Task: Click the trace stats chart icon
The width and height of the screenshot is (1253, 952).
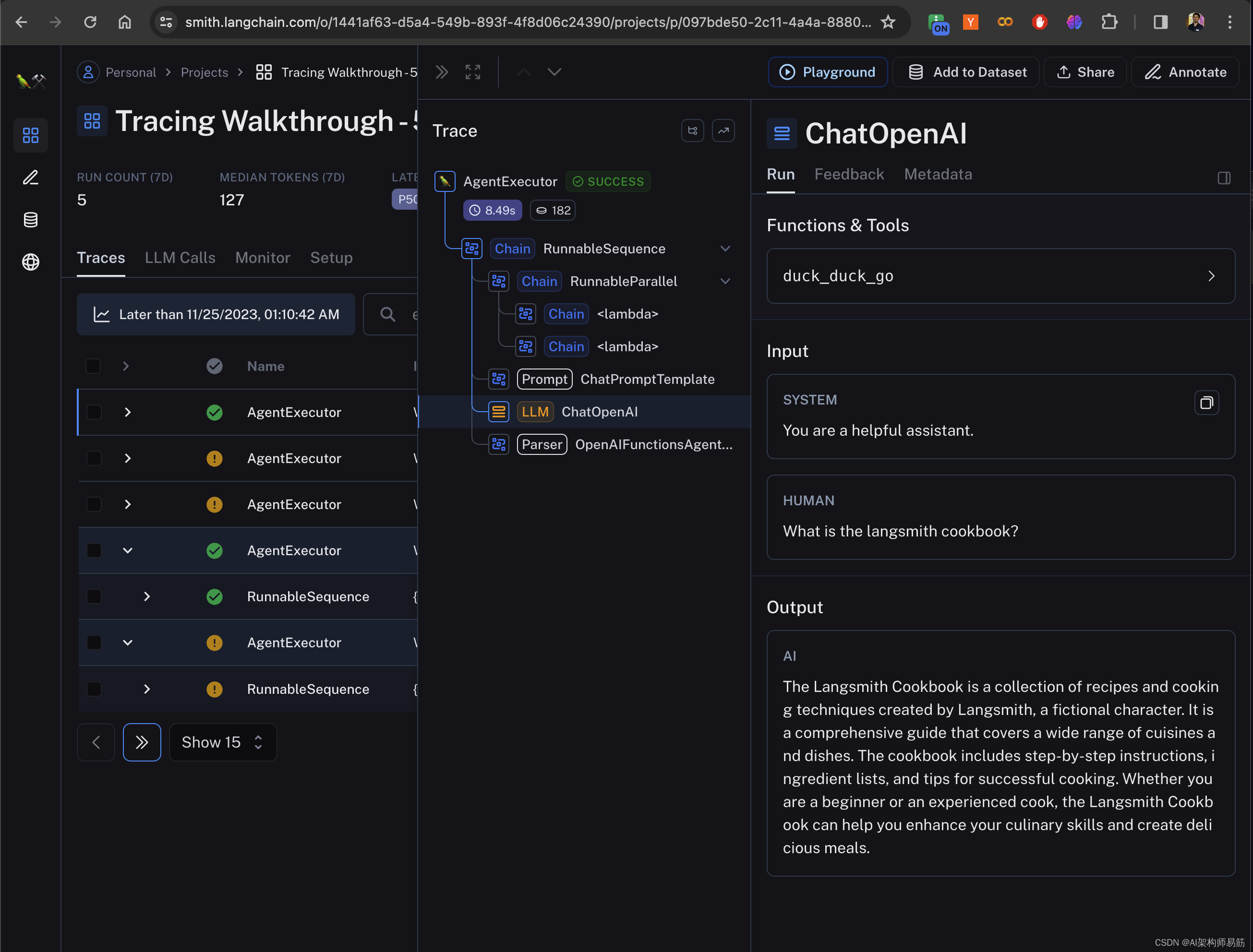Action: [723, 131]
